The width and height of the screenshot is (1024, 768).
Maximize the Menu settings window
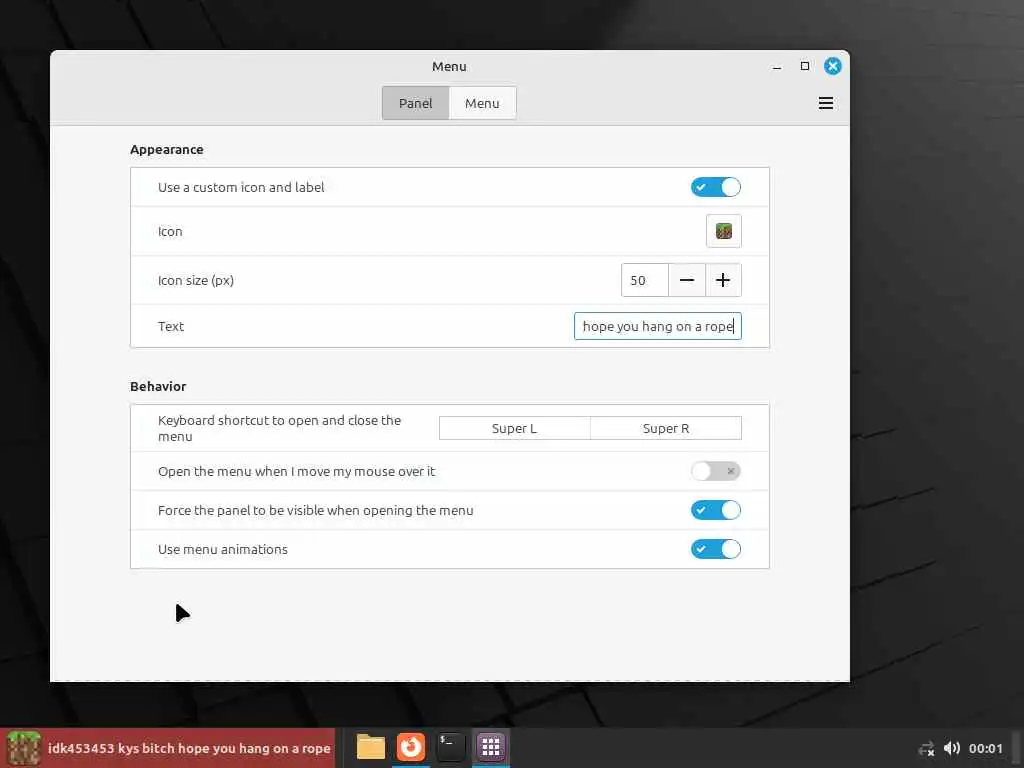pos(805,66)
